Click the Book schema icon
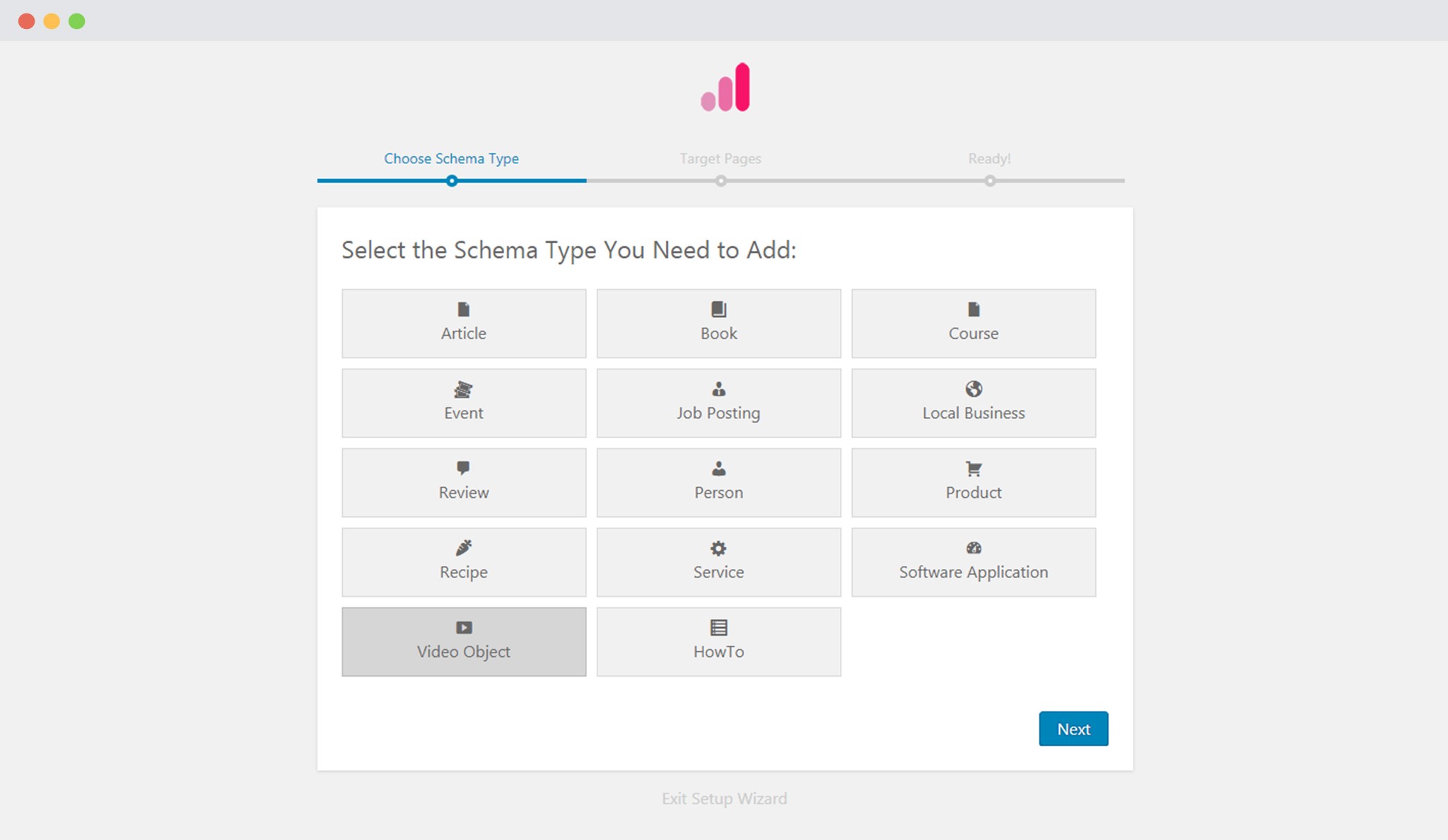Screen dimensions: 1448x840 pos(718,308)
